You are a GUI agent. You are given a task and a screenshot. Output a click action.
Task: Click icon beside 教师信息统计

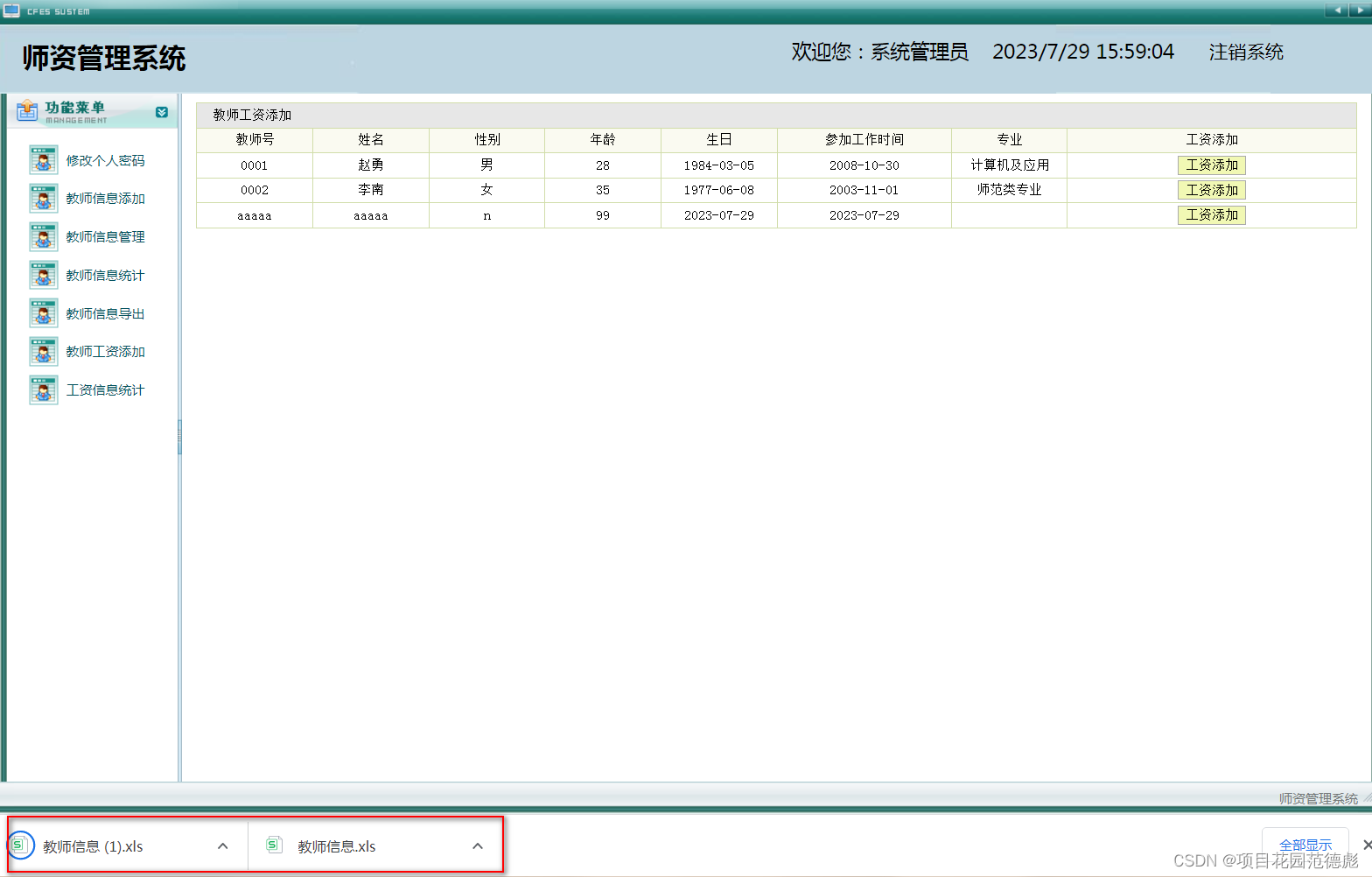[x=44, y=276]
